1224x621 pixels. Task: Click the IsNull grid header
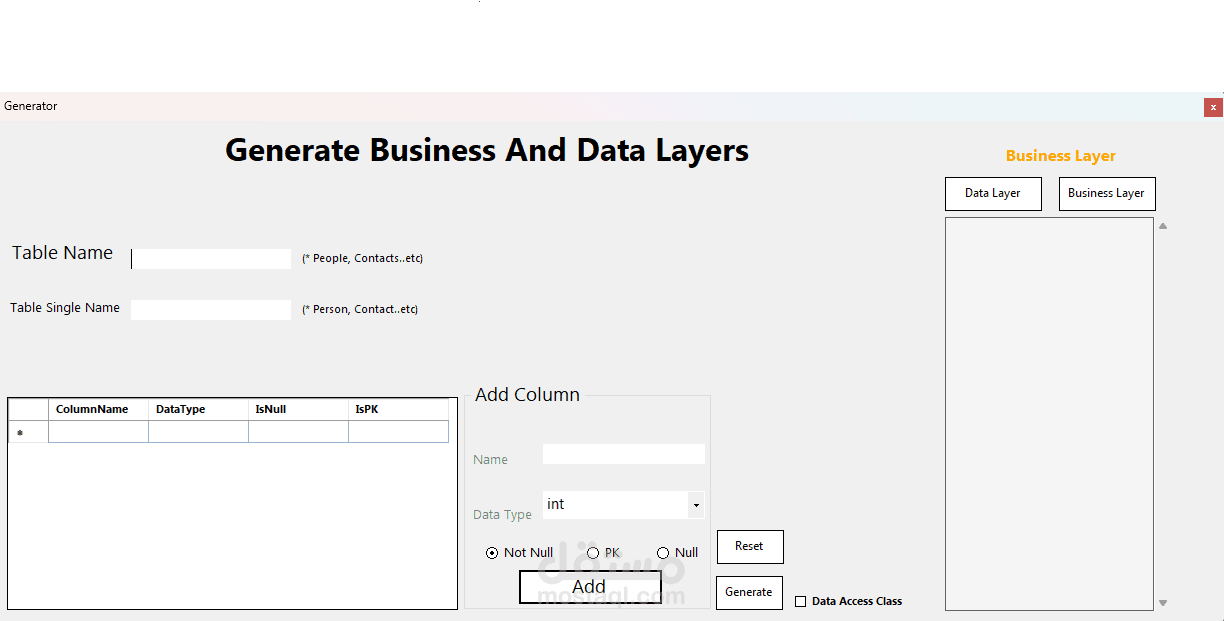298,410
